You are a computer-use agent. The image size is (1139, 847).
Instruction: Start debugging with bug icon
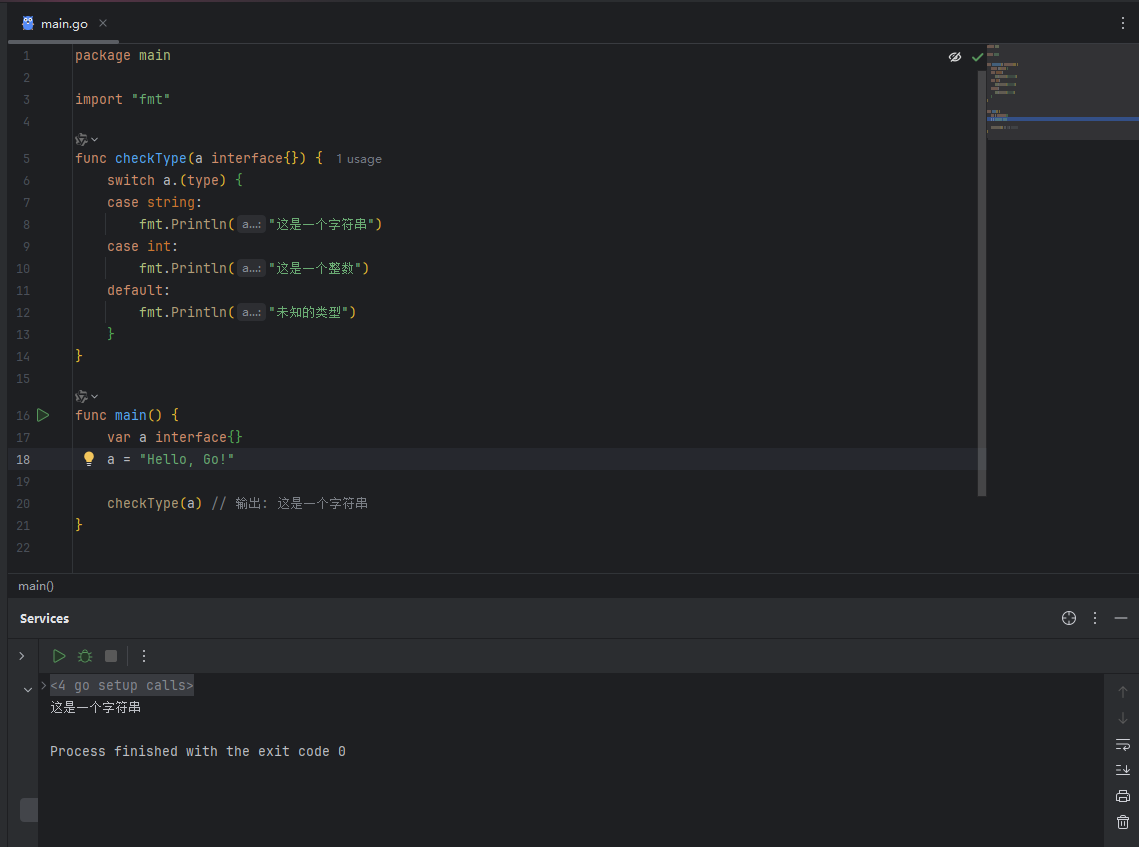tap(85, 656)
